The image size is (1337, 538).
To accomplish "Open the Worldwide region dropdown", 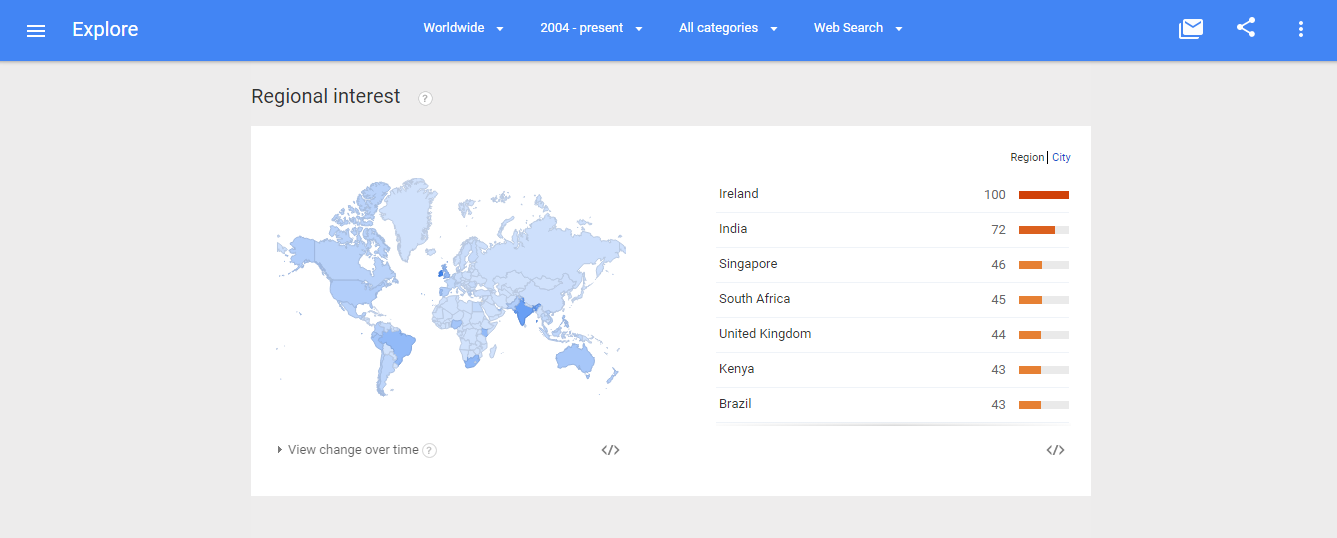I will tap(464, 28).
